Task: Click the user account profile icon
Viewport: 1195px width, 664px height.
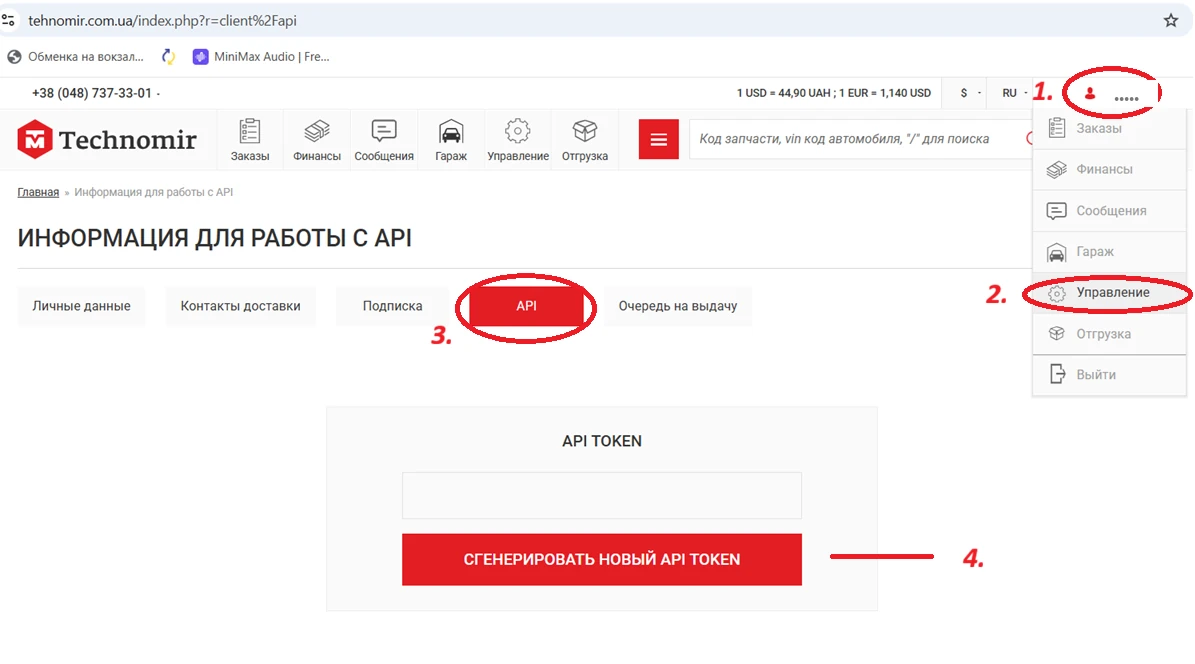Action: (x=1090, y=94)
